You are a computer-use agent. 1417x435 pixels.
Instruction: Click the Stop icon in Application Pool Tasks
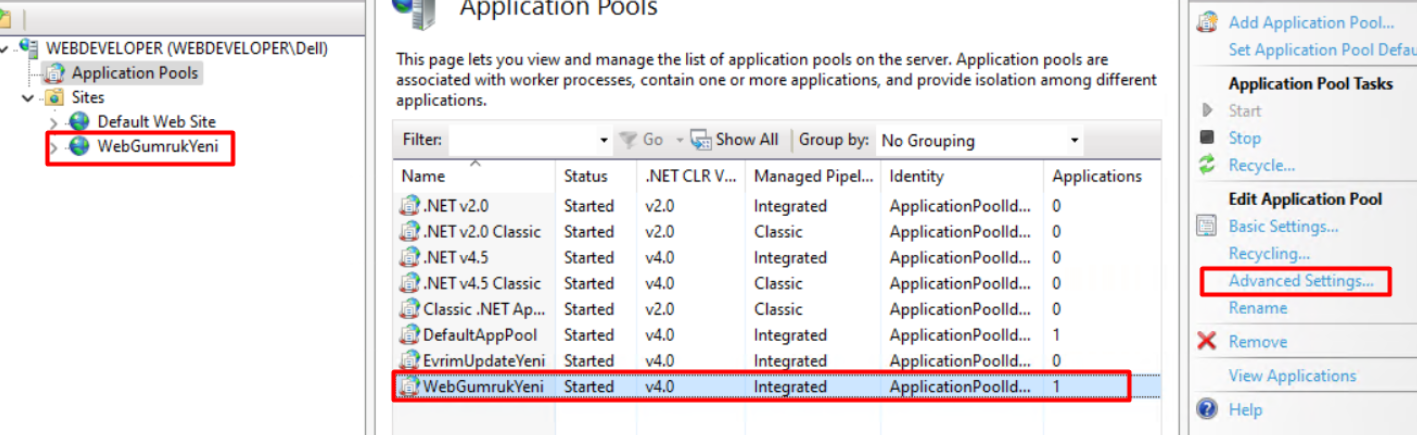point(1208,137)
